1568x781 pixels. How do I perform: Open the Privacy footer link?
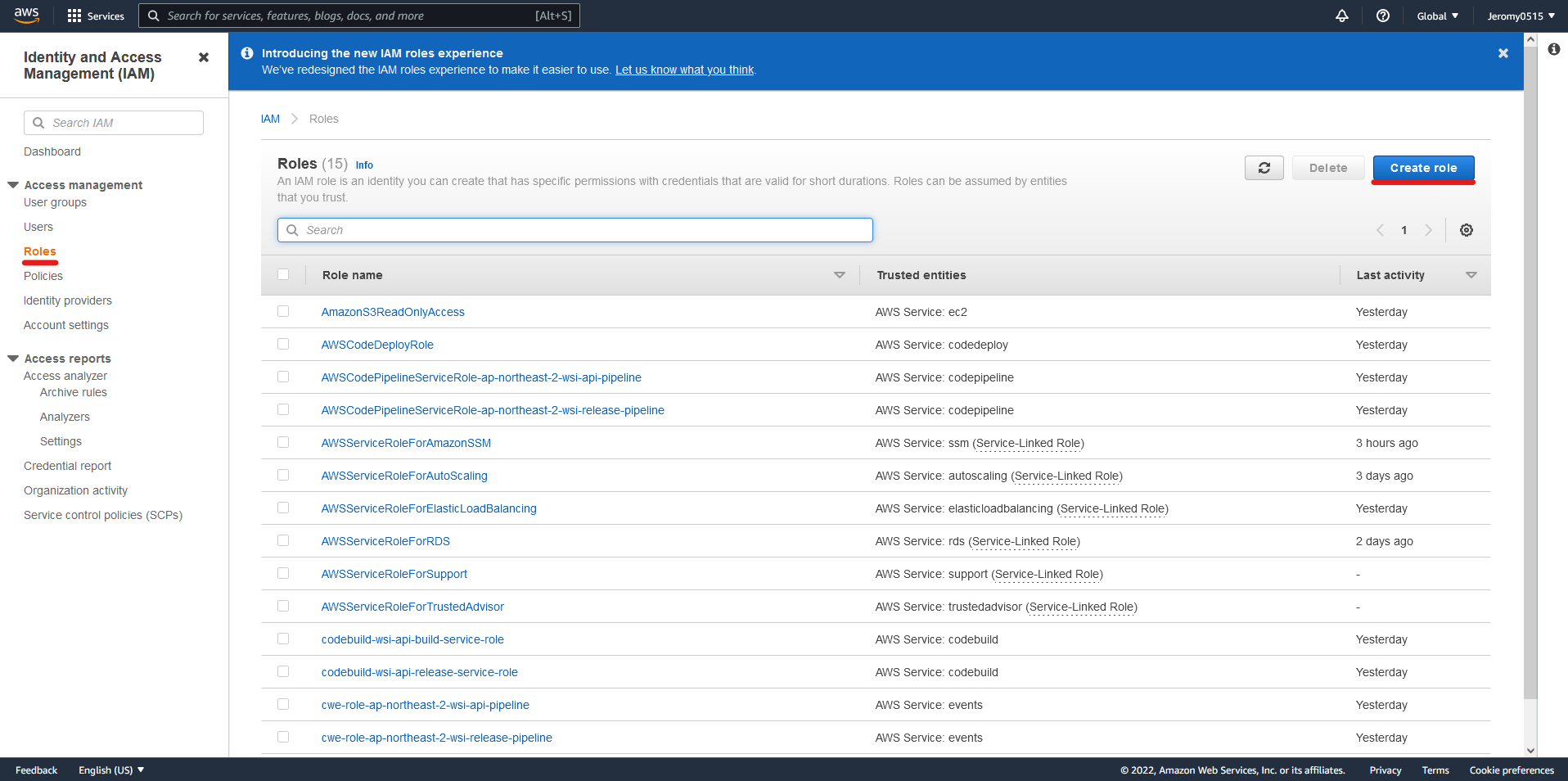[x=1386, y=770]
